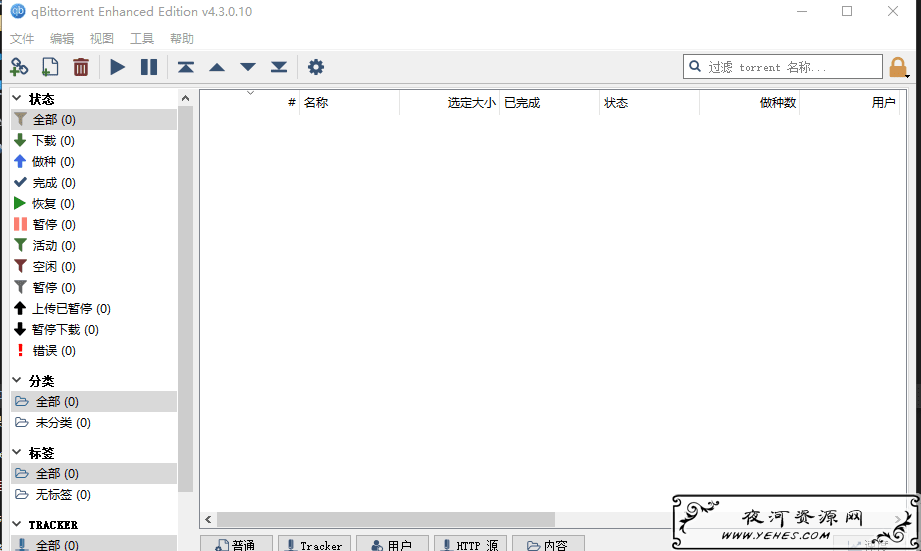
Task: Open the 编辑 menu
Action: tap(62, 39)
